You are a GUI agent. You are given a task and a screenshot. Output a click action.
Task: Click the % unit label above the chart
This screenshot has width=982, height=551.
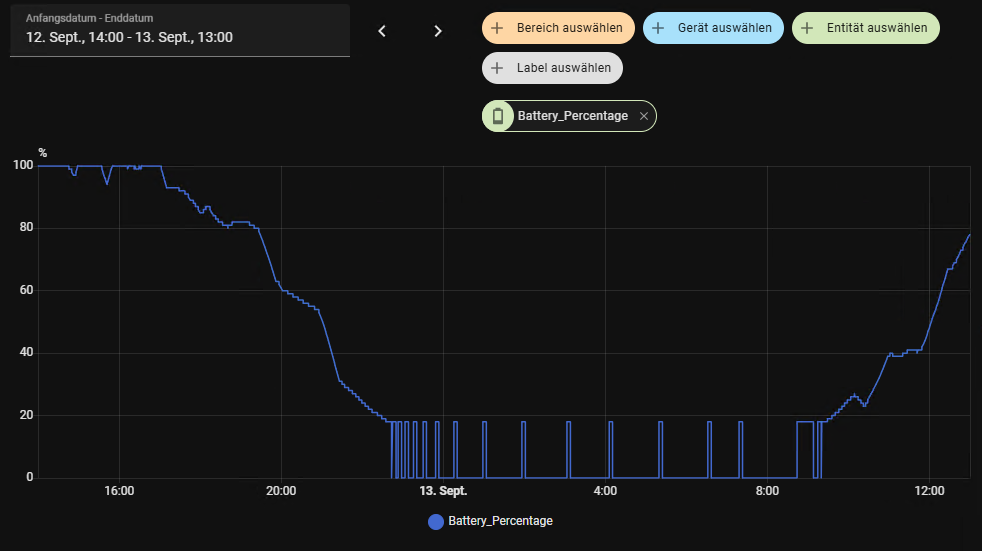point(43,153)
